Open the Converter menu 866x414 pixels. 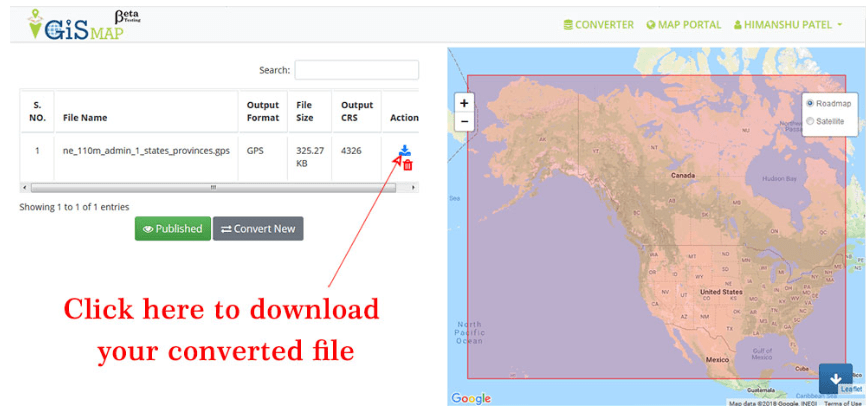(599, 25)
